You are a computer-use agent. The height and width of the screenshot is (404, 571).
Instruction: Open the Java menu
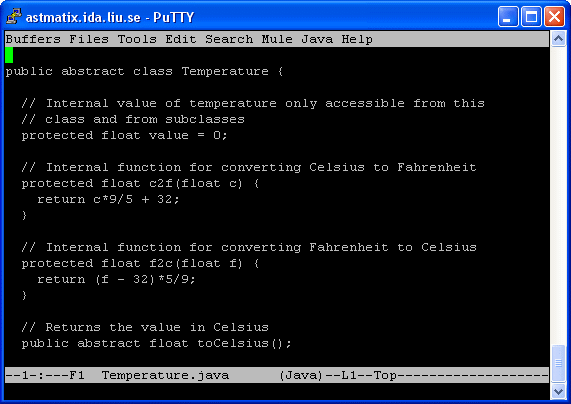pos(317,39)
